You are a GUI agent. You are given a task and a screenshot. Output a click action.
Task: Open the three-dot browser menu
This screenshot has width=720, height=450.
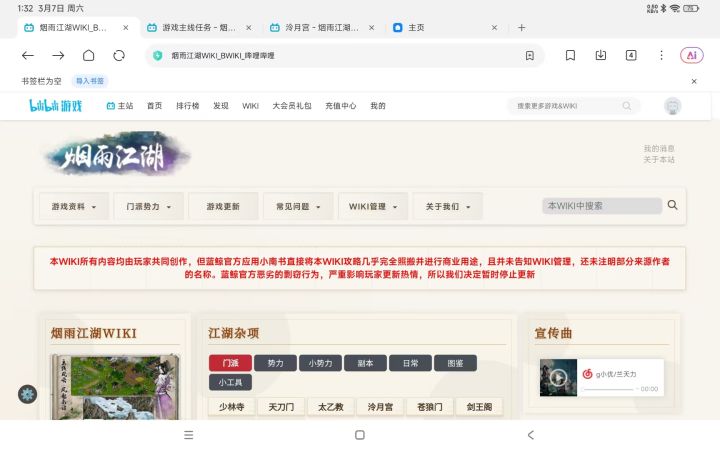[x=661, y=56]
